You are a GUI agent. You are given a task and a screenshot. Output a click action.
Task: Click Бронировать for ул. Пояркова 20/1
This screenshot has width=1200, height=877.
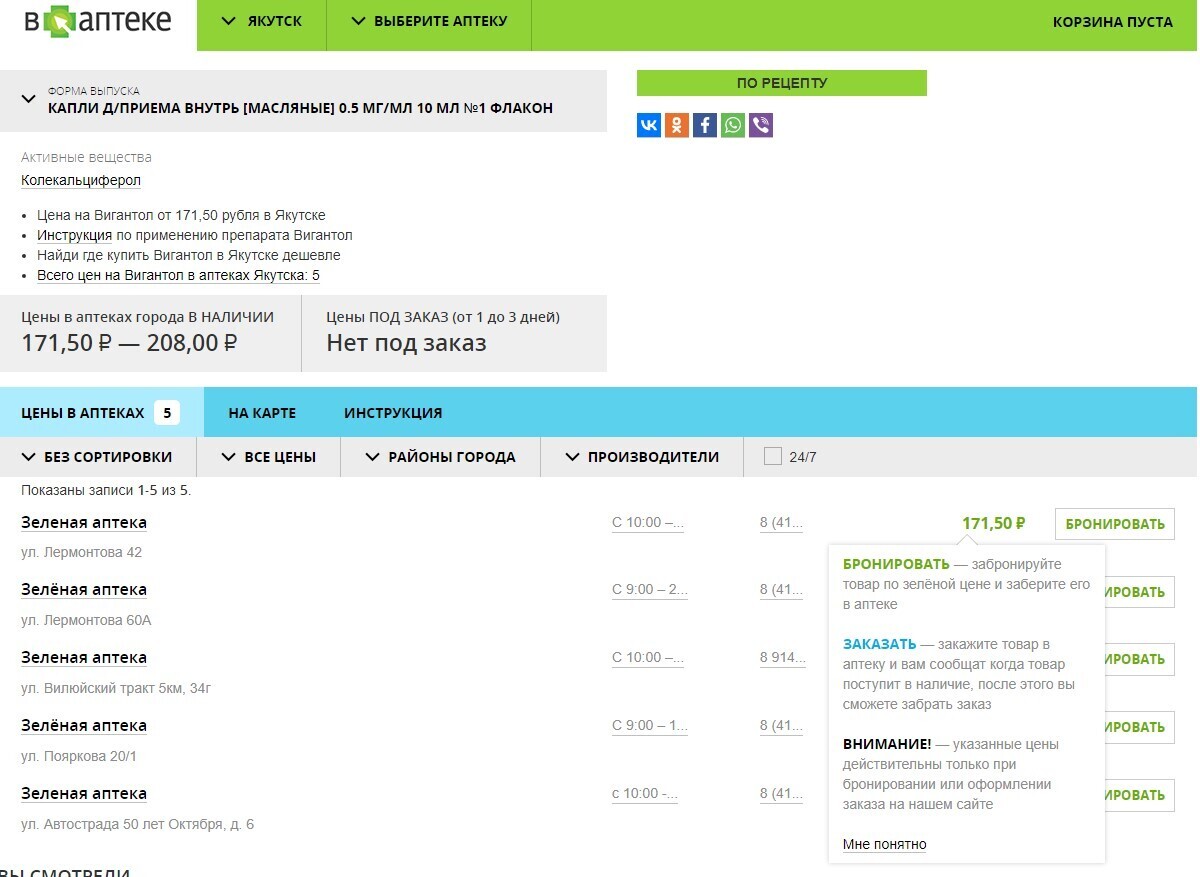pyautogui.click(x=1138, y=727)
